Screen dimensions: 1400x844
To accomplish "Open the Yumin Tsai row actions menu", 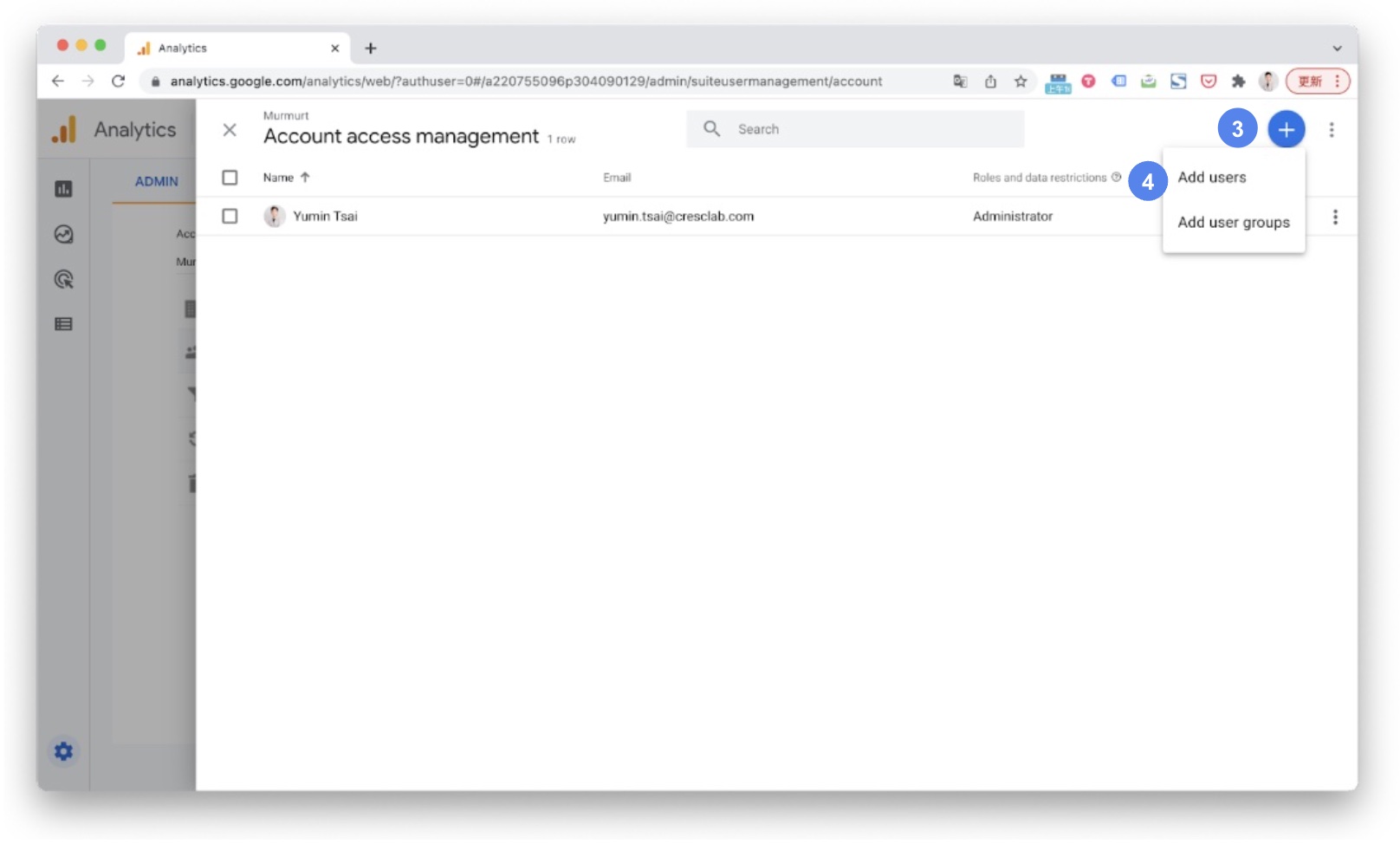I will point(1335,217).
